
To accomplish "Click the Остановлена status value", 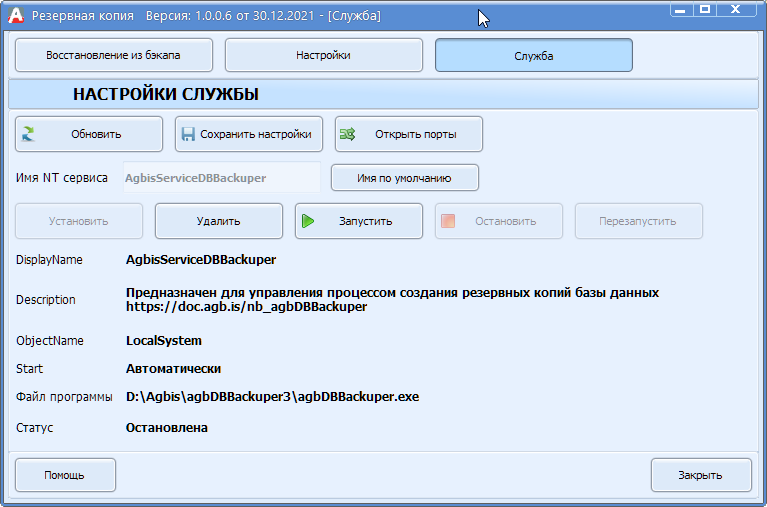I will point(167,428).
